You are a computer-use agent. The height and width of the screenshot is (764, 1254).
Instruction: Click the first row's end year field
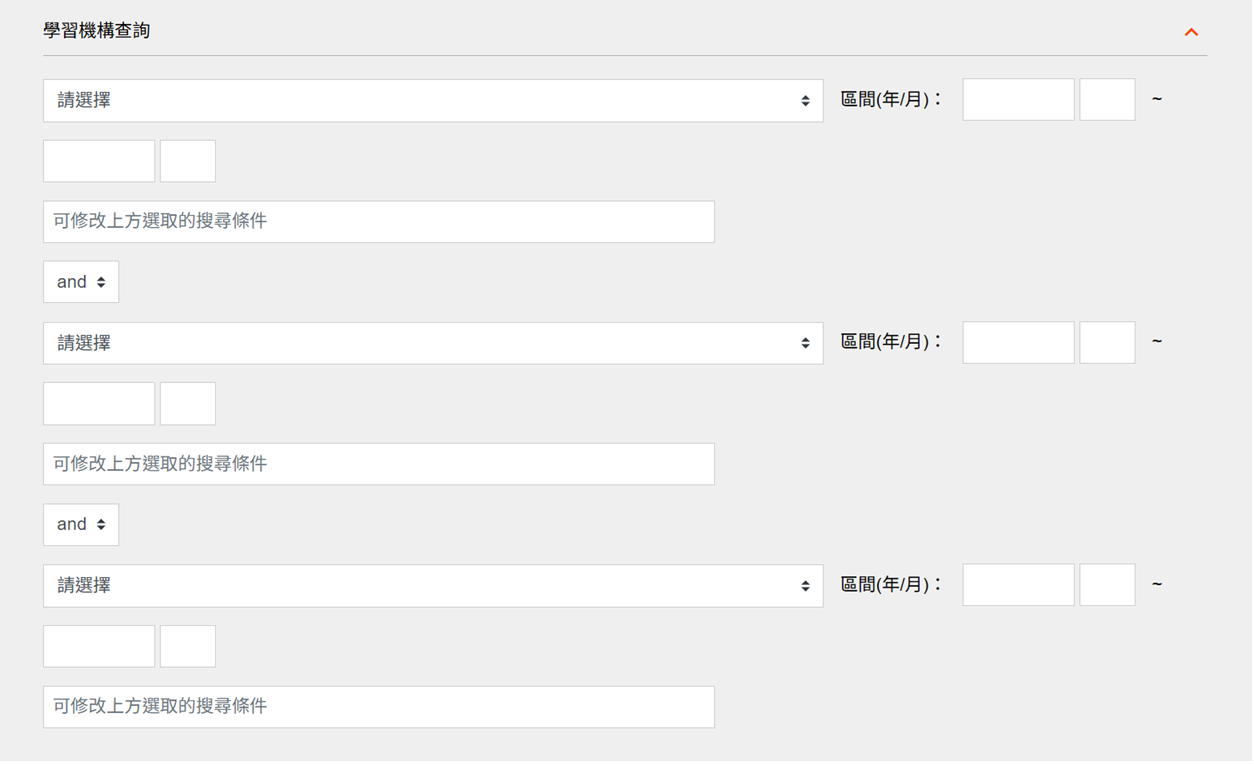[99, 161]
